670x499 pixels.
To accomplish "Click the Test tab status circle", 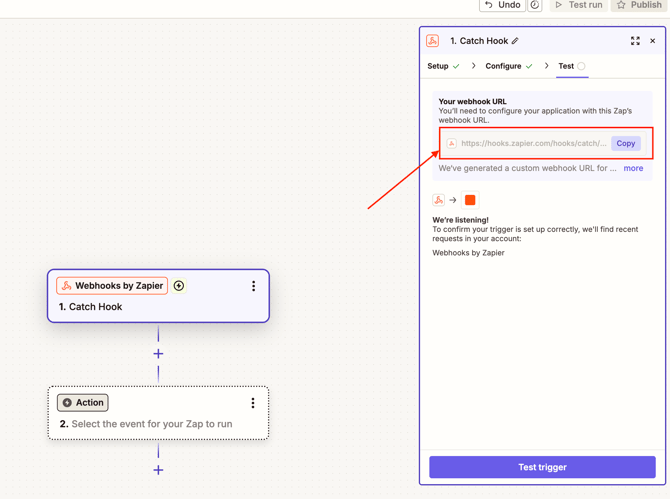I will (581, 66).
